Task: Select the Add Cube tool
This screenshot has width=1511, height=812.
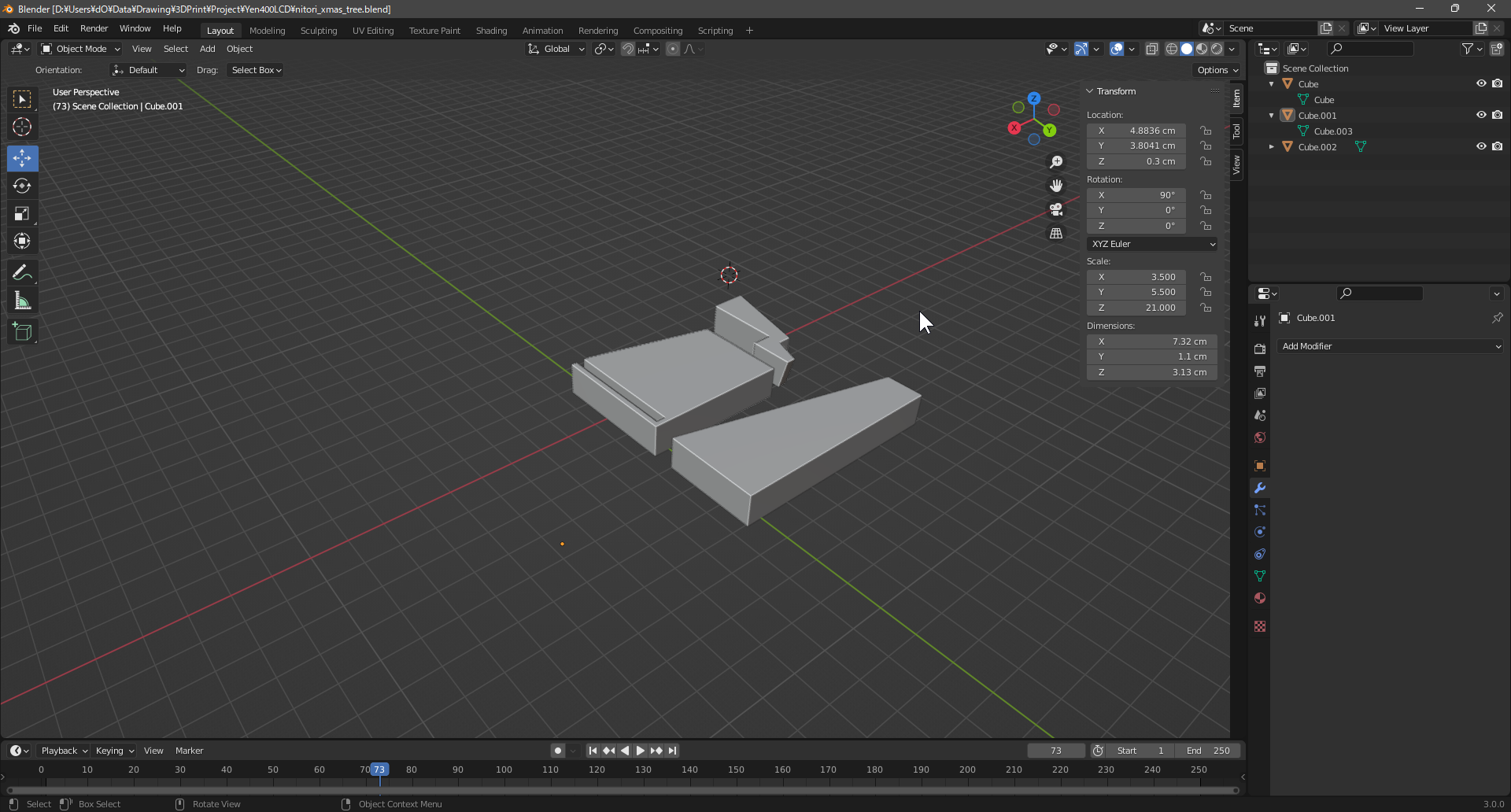Action: (22, 332)
